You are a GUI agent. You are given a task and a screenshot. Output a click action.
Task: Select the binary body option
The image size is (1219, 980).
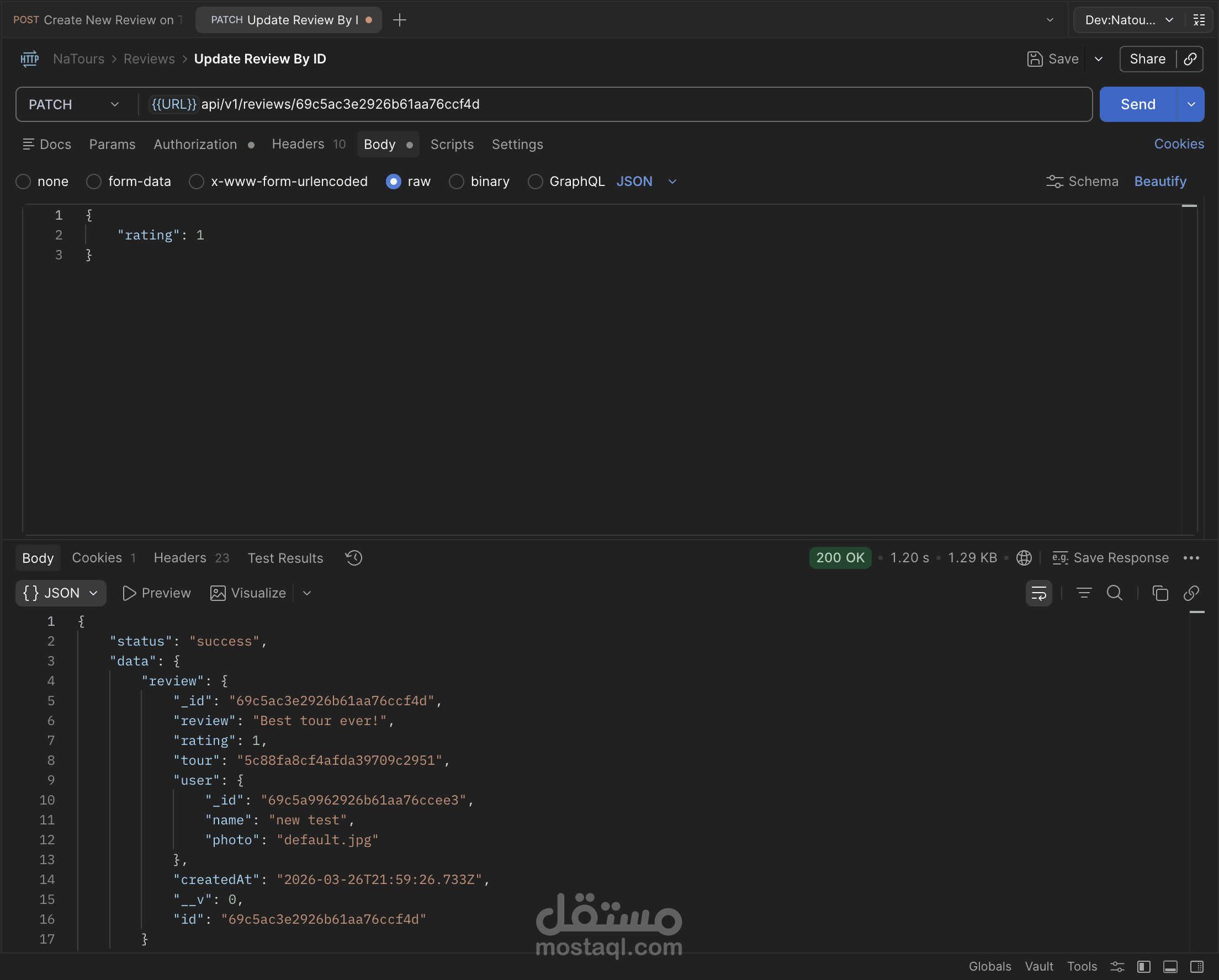(456, 182)
